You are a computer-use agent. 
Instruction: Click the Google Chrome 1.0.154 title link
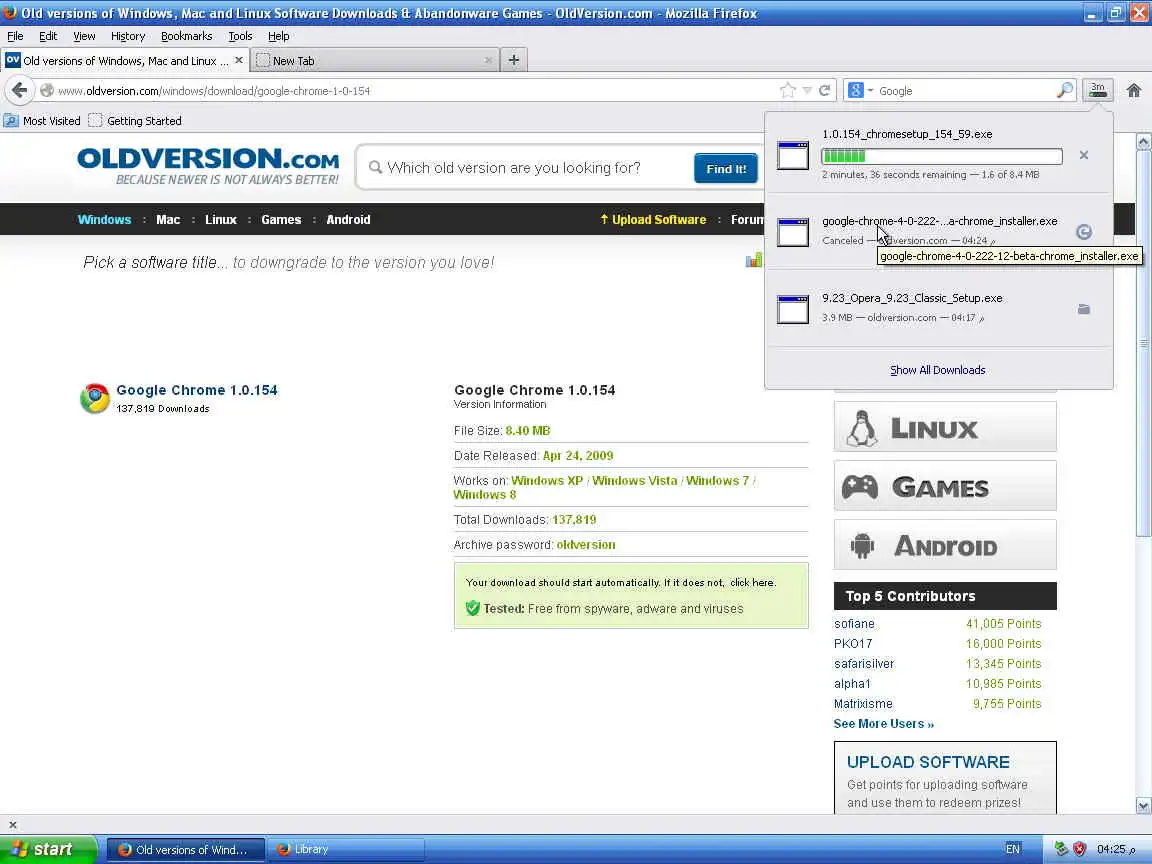point(196,390)
